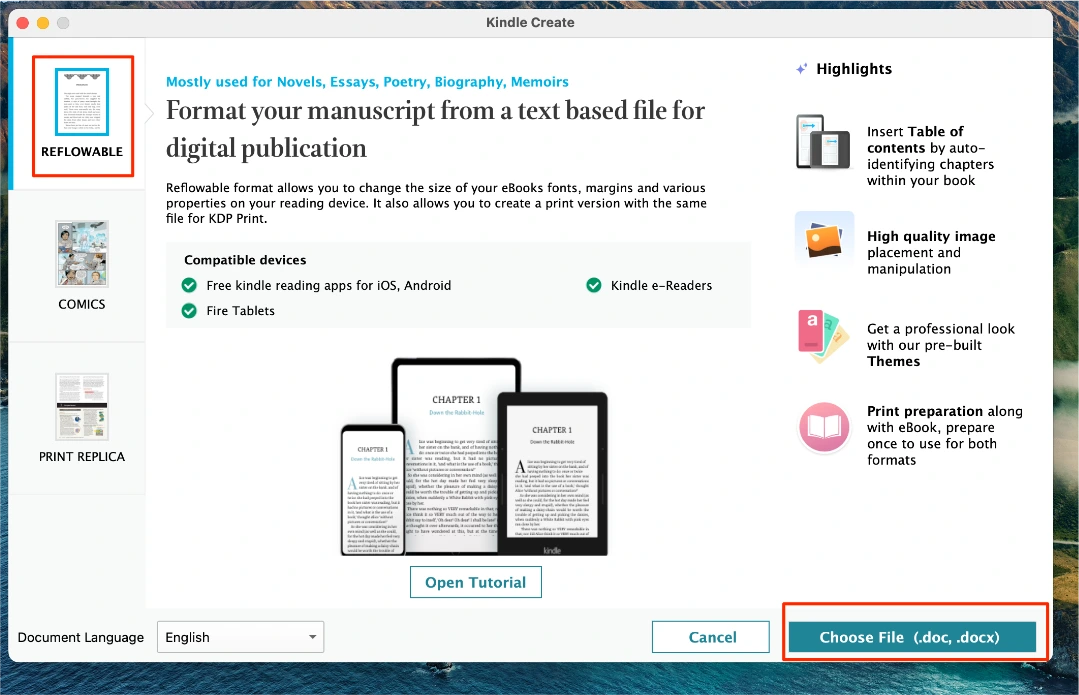This screenshot has width=1079, height=695.
Task: Click the Kindle Create window title
Action: click(530, 22)
